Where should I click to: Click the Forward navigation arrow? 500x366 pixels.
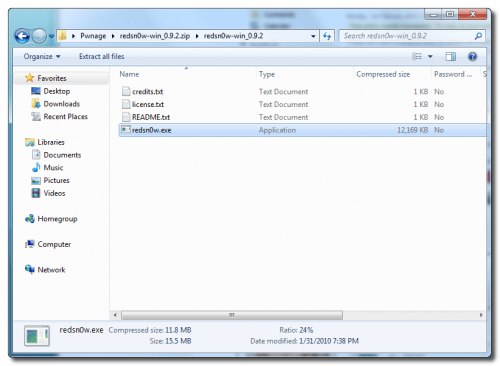point(39,36)
